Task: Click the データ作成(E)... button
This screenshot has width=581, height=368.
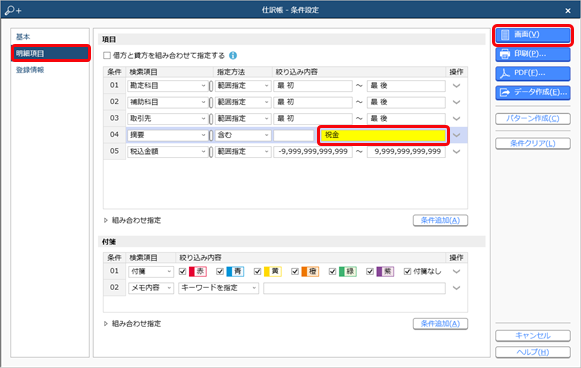Action: point(533,93)
